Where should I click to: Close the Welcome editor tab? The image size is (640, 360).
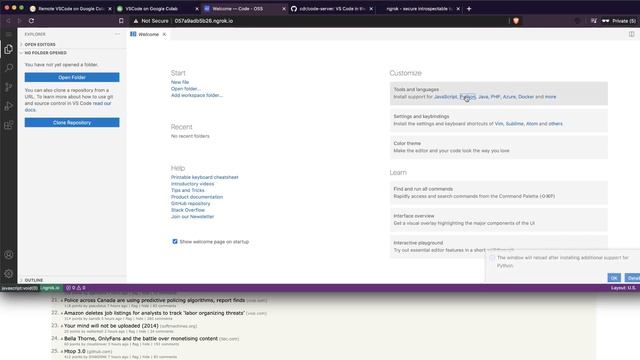tap(164, 34)
